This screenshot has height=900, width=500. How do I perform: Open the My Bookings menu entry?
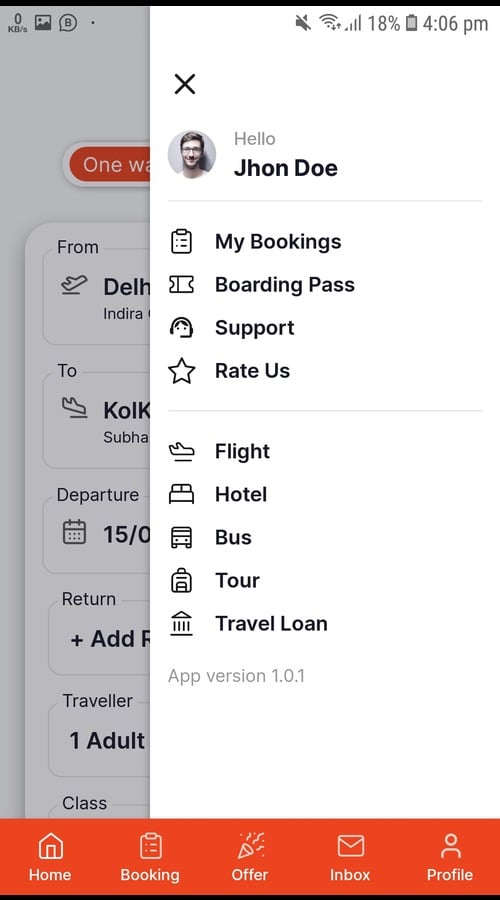click(x=255, y=242)
